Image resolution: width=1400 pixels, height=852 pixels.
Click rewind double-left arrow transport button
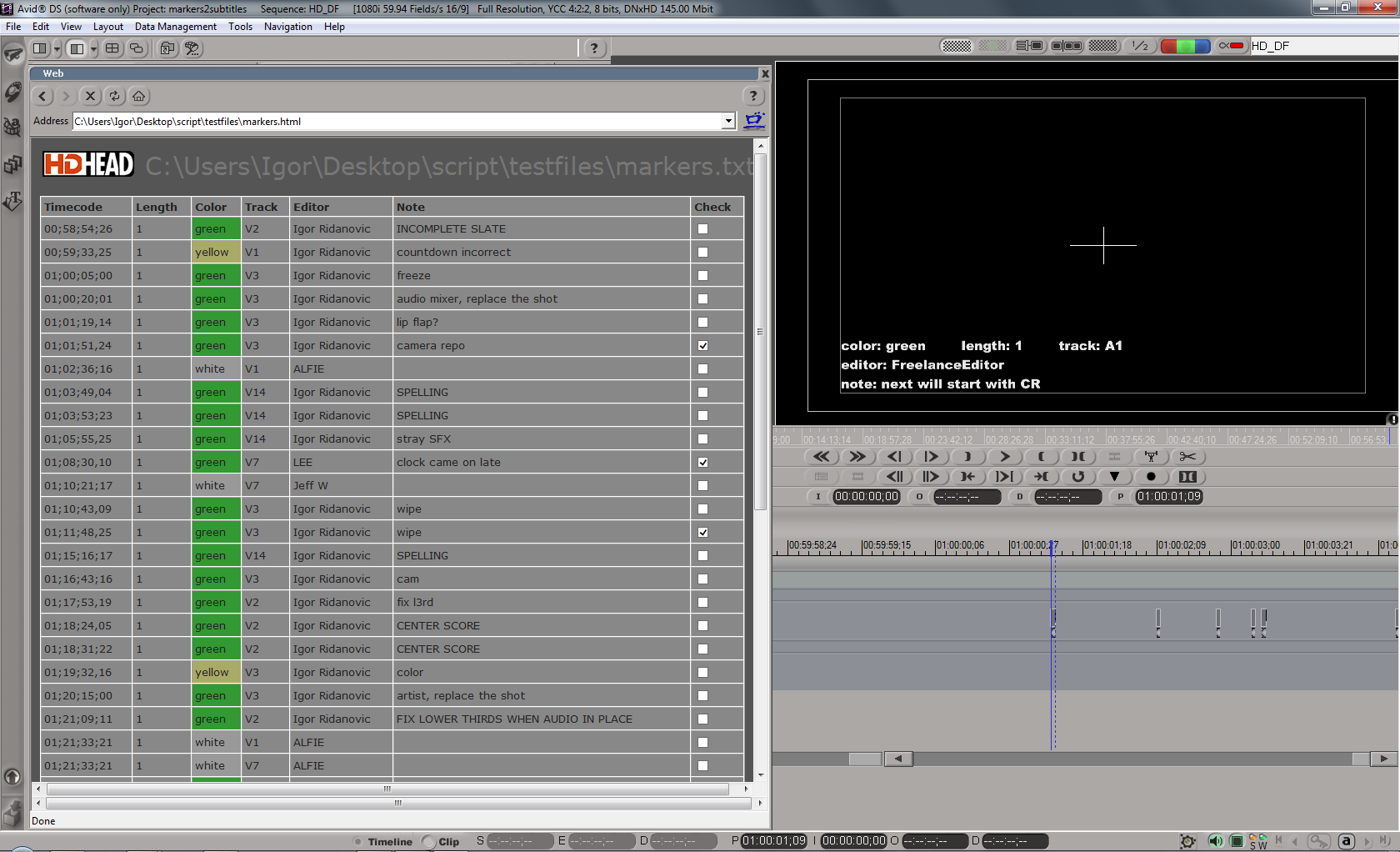point(821,457)
